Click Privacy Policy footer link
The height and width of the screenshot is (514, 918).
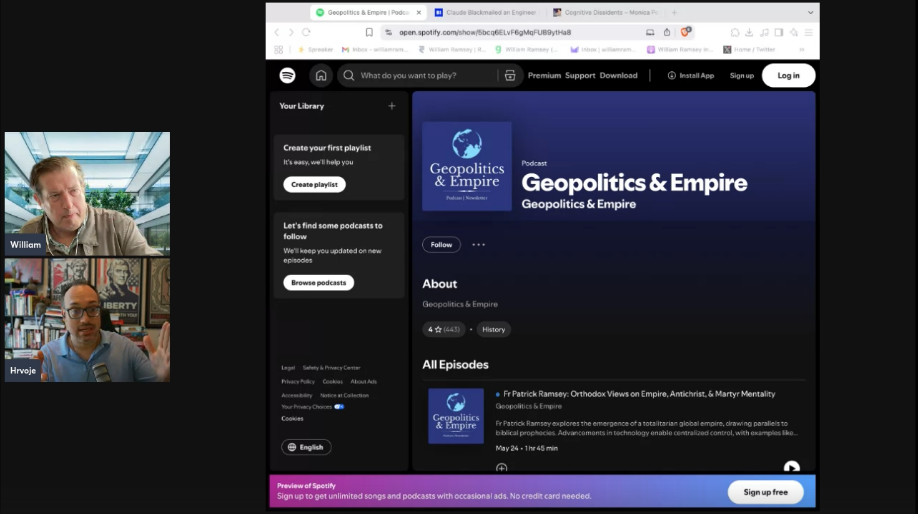(298, 382)
